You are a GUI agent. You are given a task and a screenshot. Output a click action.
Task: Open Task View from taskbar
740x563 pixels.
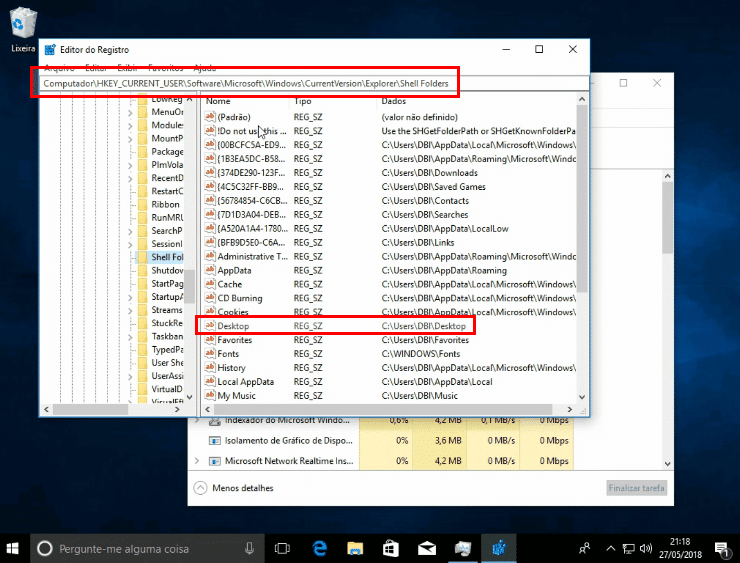pos(282,548)
